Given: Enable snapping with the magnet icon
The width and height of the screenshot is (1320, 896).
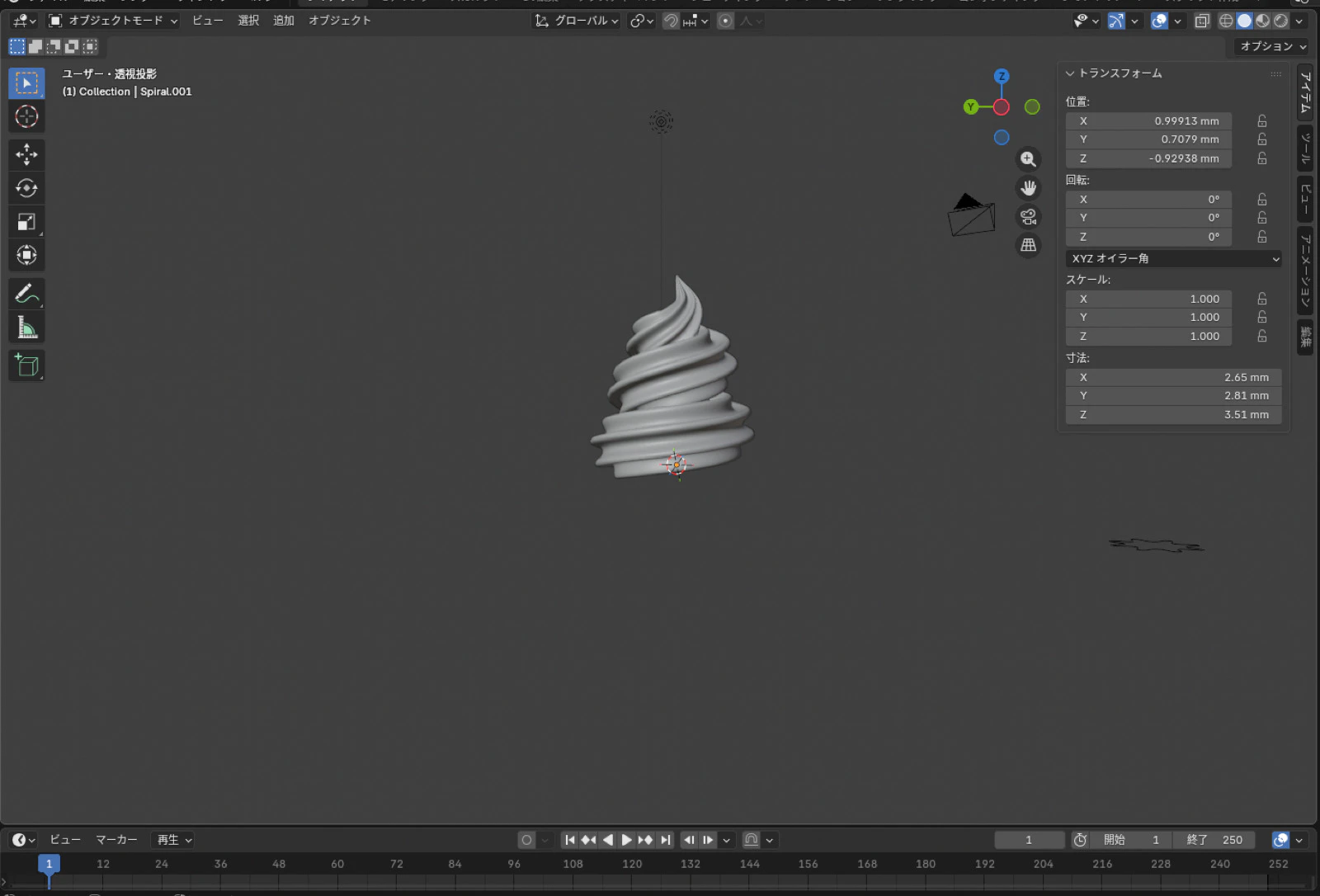Looking at the screenshot, I should coord(672,21).
